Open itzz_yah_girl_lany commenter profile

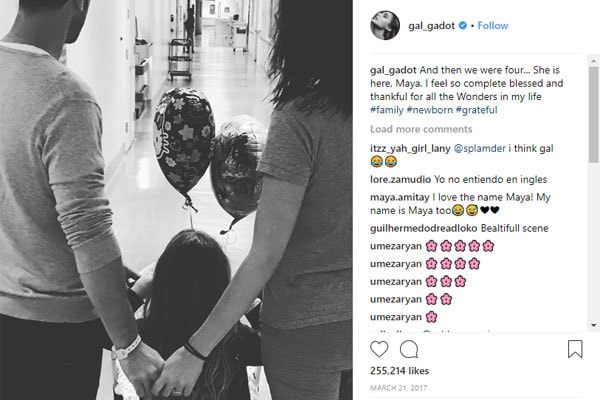coord(410,149)
